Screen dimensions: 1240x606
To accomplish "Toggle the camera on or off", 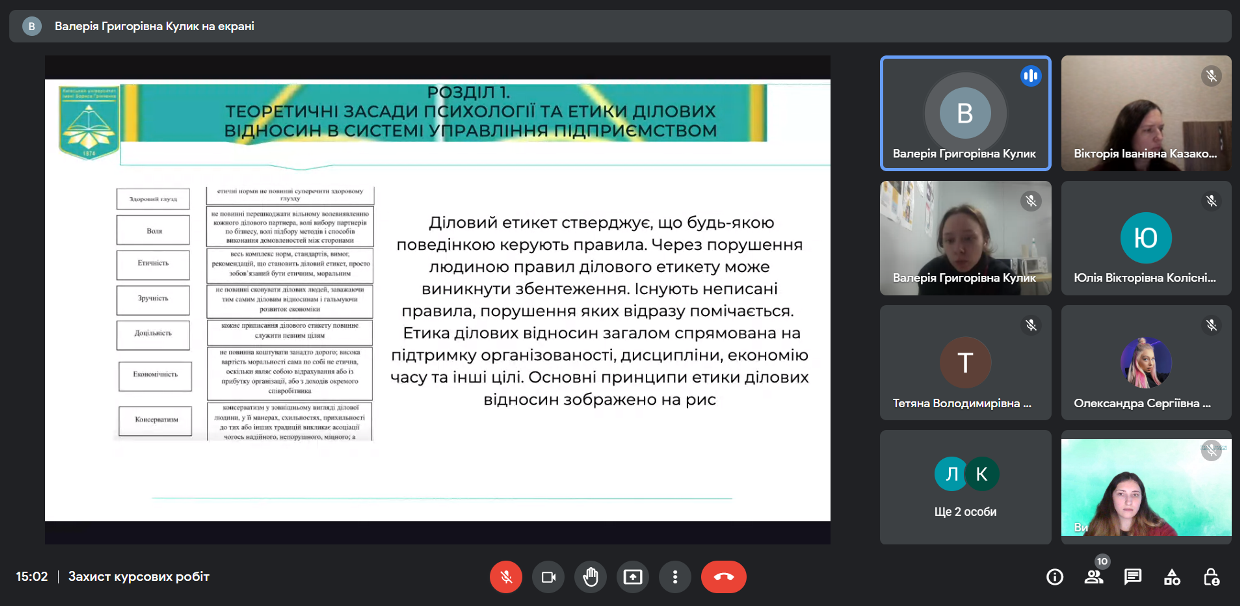I will pyautogui.click(x=548, y=577).
